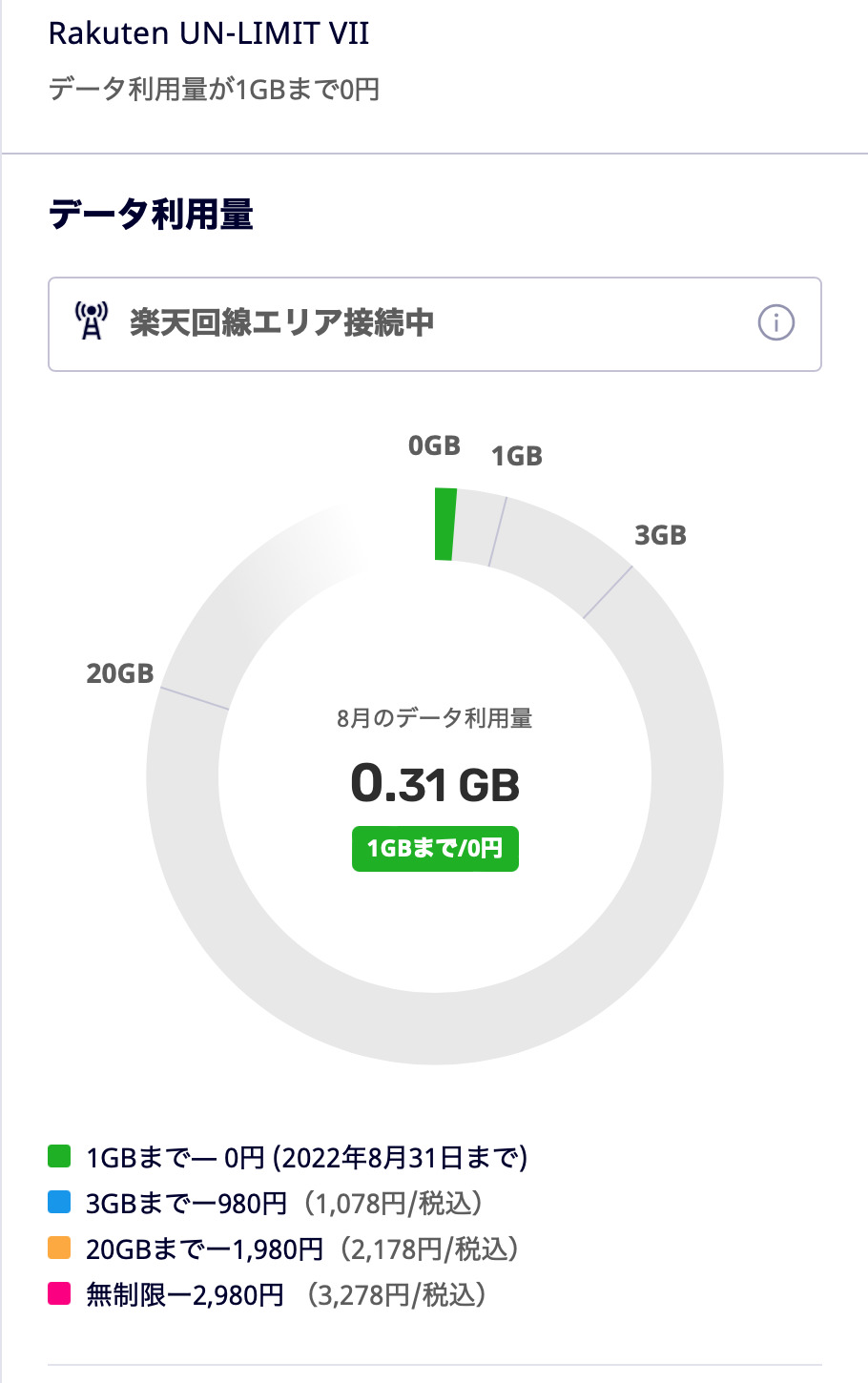The height and width of the screenshot is (1383, 868).
Task: Click the データ利用量 section heading
Action: click(x=152, y=215)
